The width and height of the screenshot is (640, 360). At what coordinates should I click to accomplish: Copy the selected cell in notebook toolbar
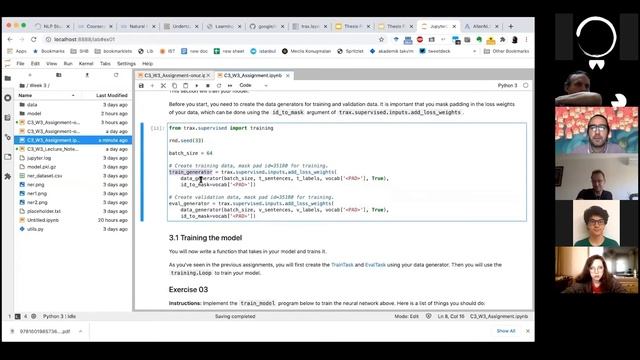pyautogui.click(x=174, y=86)
